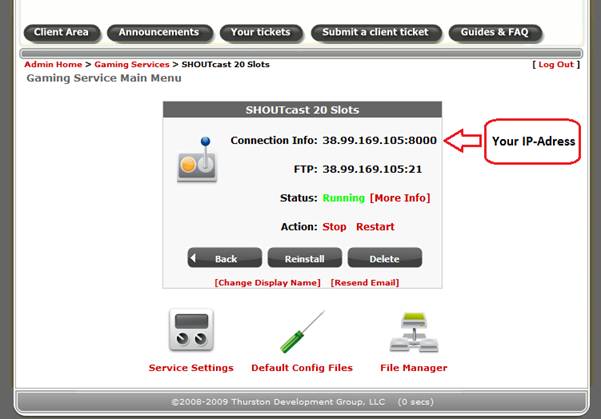Open Guides & FAQ
Image resolution: width=601 pixels, height=419 pixels.
pyautogui.click(x=495, y=32)
